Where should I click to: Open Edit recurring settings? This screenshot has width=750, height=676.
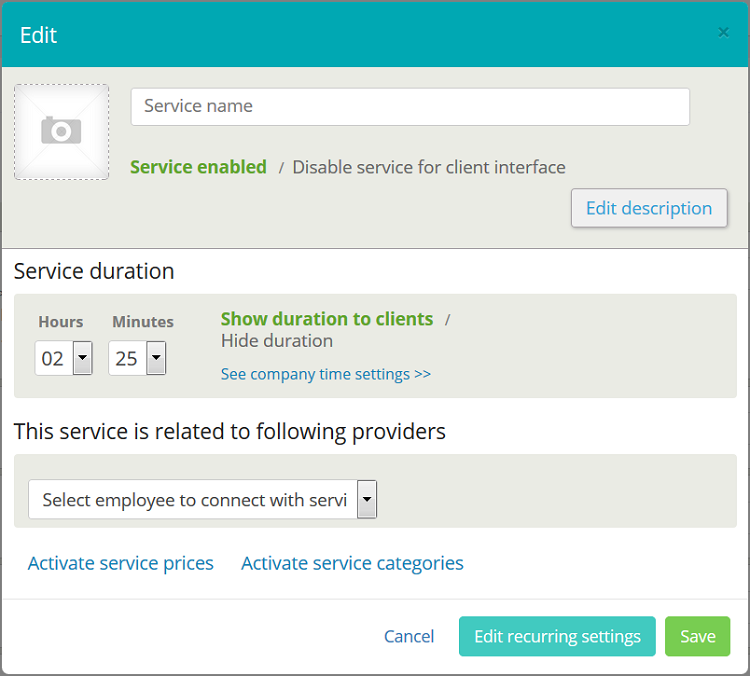(557, 637)
